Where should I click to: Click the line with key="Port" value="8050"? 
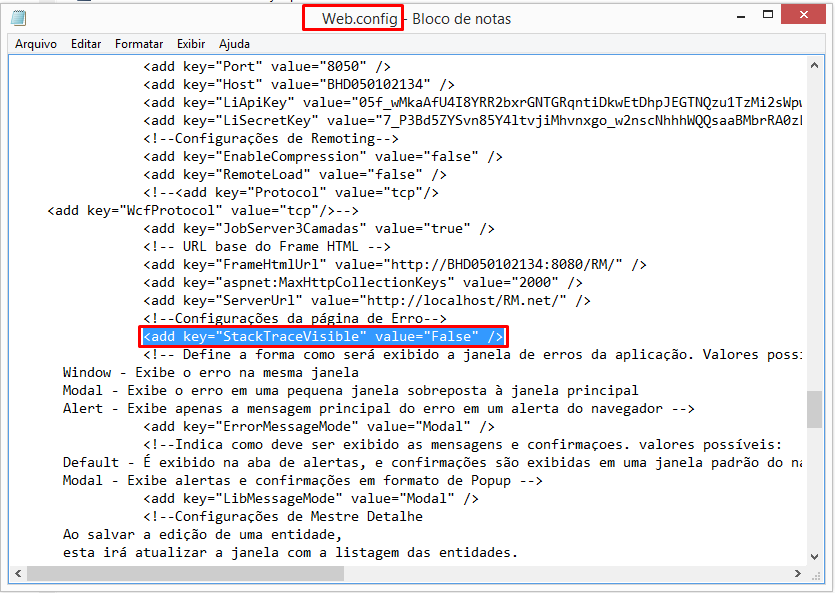coord(267,67)
